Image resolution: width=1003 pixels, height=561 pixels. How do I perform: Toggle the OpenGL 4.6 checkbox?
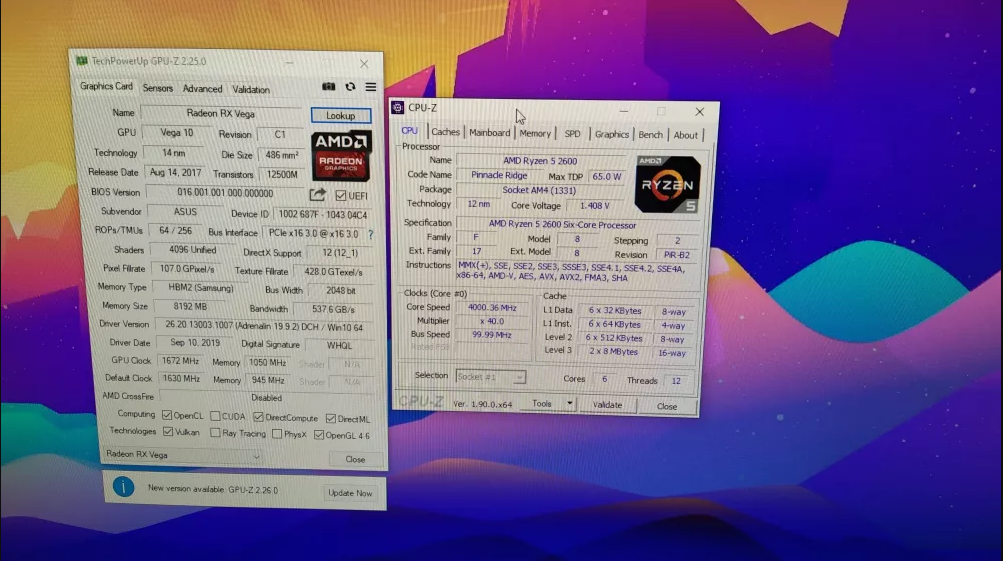pos(319,435)
